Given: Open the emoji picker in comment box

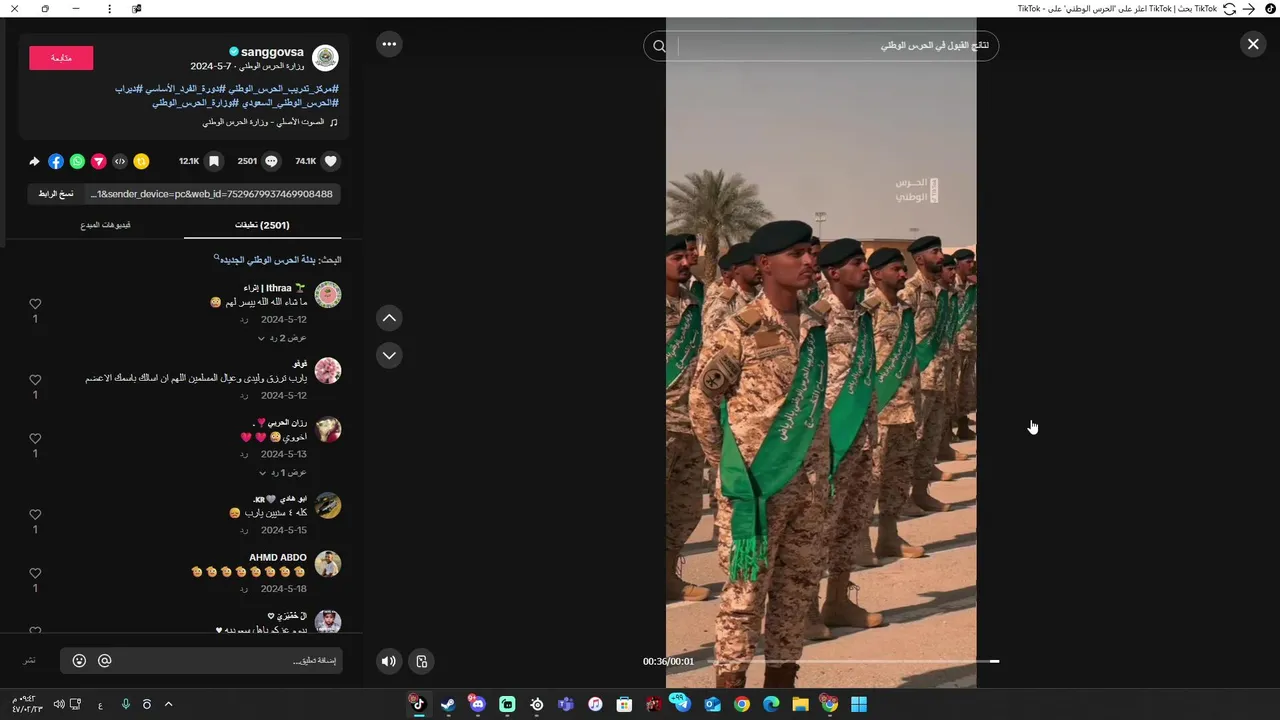Looking at the screenshot, I should tap(80, 661).
